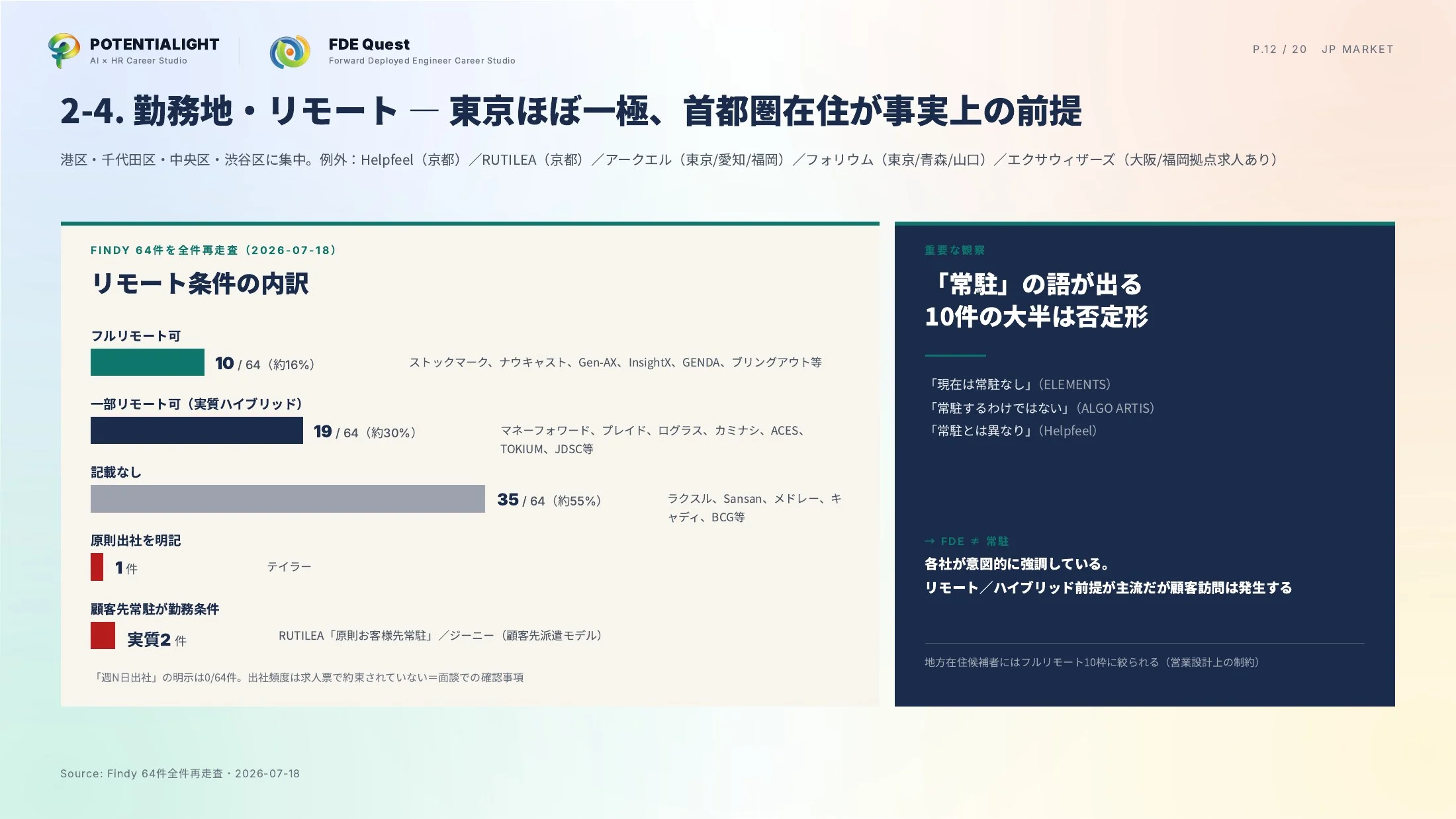Select the company list starting 'ストックマーク'
This screenshot has width=1456, height=819.
coord(615,363)
